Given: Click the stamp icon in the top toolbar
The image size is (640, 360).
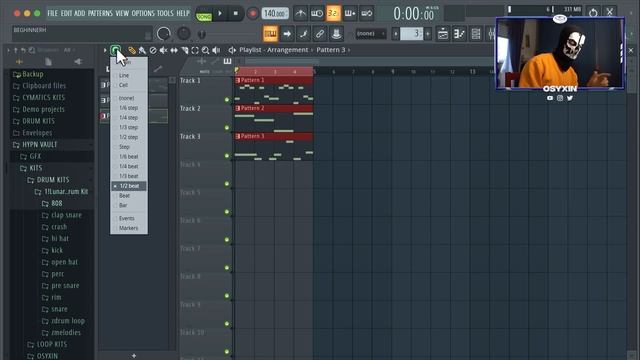Looking at the screenshot, I should click(x=336, y=34).
